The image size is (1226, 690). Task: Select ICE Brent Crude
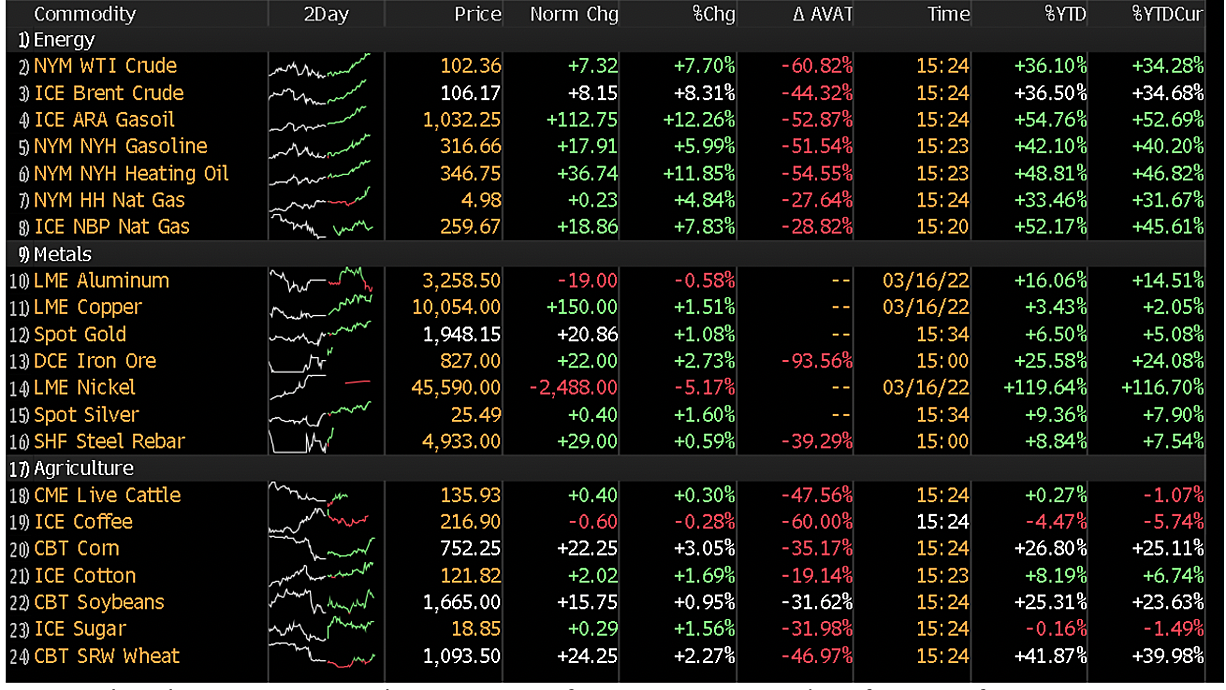[x=109, y=93]
